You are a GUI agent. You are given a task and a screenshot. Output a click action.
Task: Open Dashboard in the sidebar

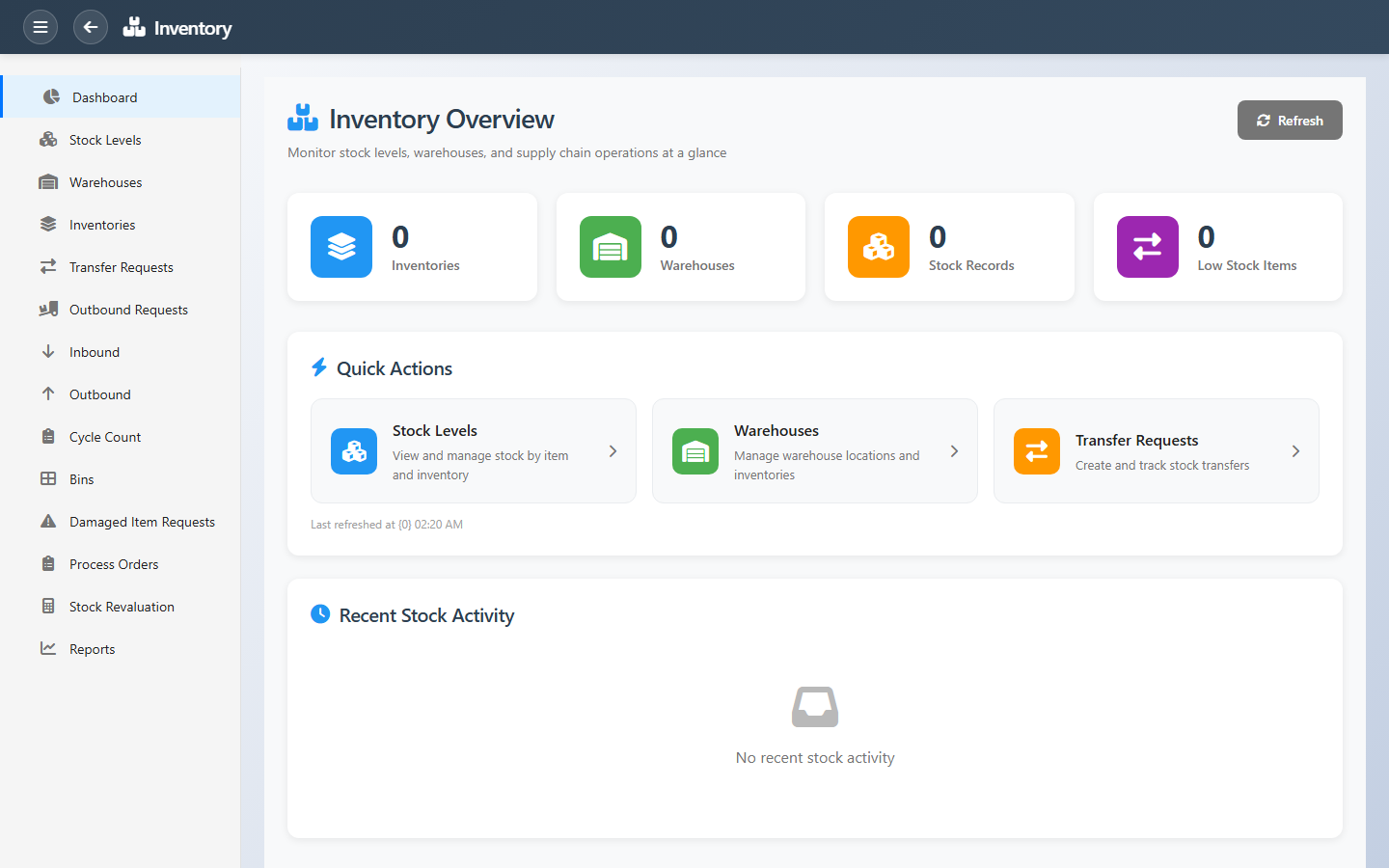click(x=104, y=97)
